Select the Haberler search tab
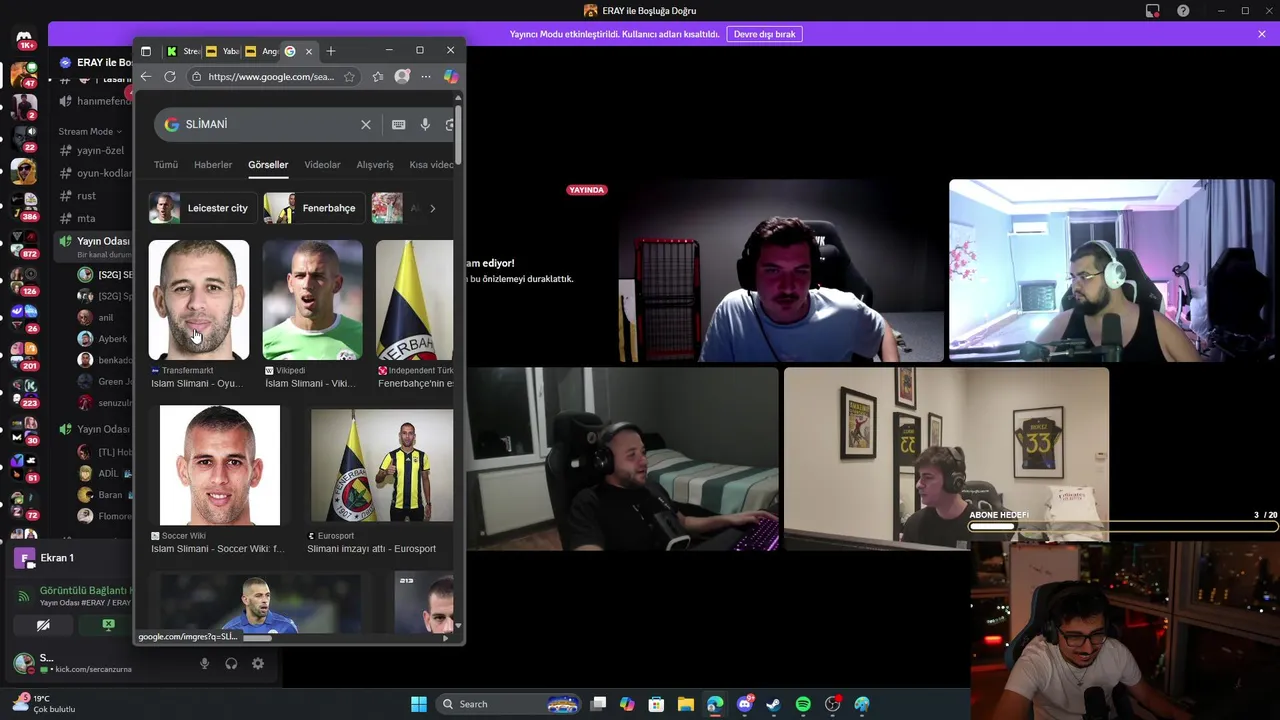Viewport: 1280px width, 720px height. (x=213, y=164)
